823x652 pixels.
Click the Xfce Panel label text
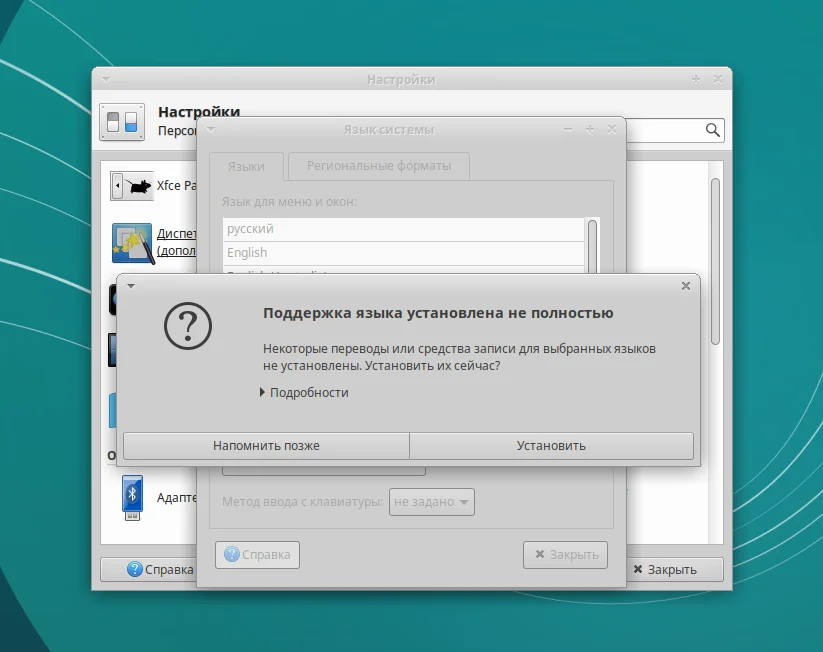pos(176,185)
